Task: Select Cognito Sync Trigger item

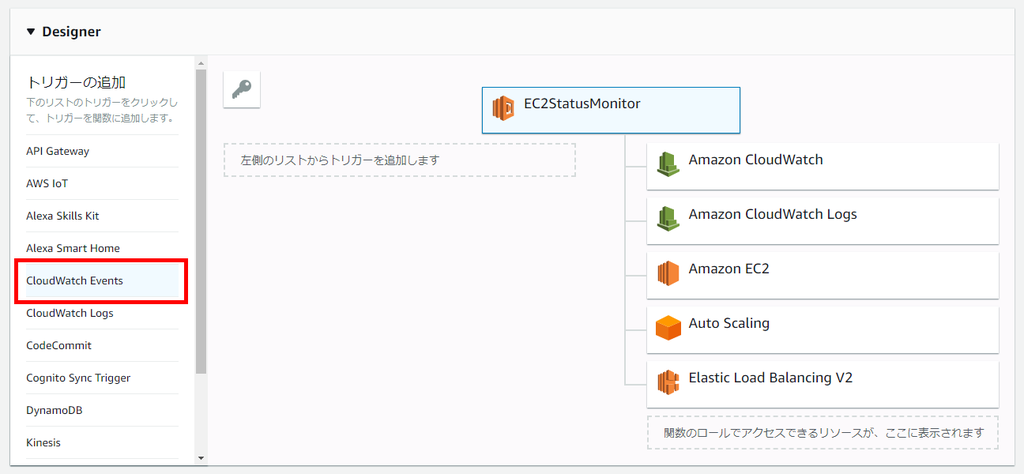Action: (x=78, y=378)
